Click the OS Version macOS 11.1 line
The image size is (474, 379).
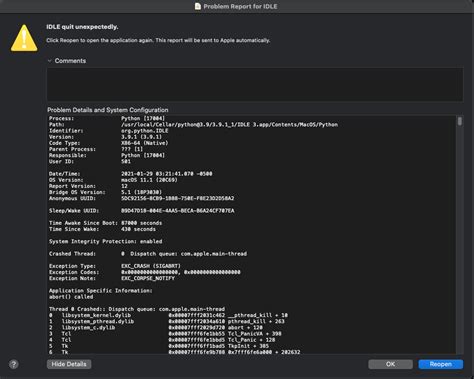tap(113, 180)
